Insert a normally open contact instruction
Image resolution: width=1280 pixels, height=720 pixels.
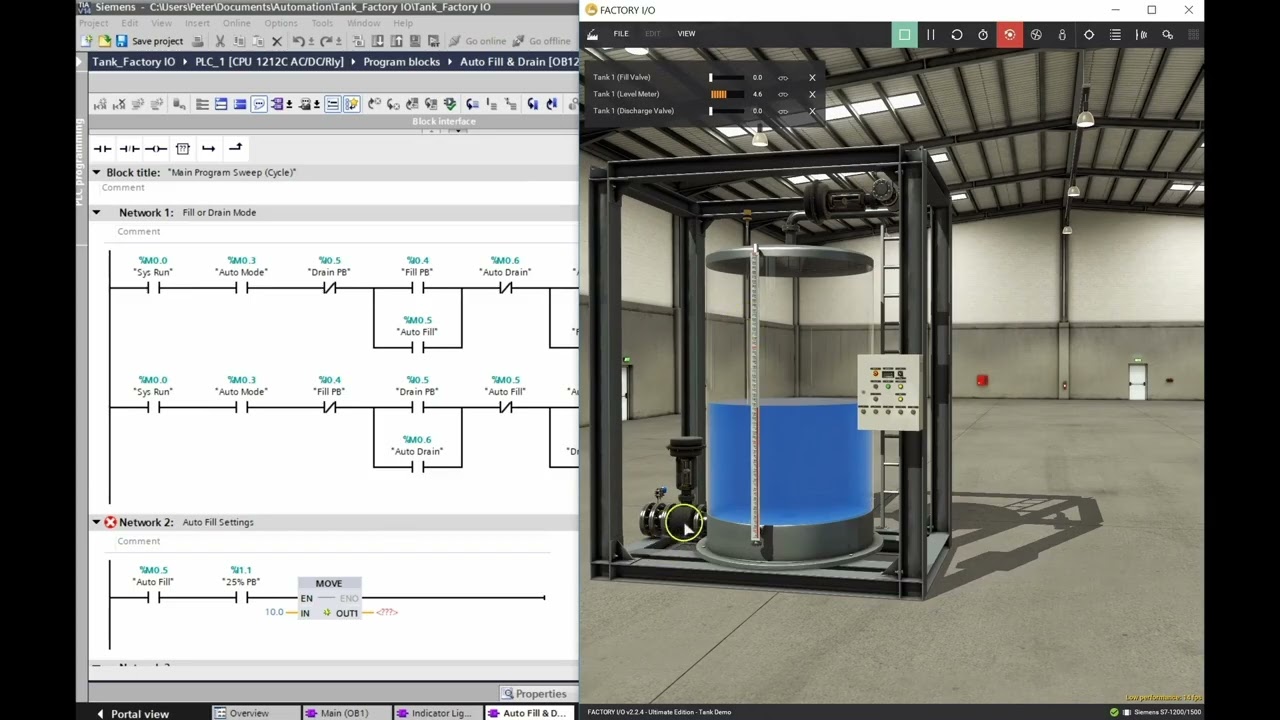(103, 148)
